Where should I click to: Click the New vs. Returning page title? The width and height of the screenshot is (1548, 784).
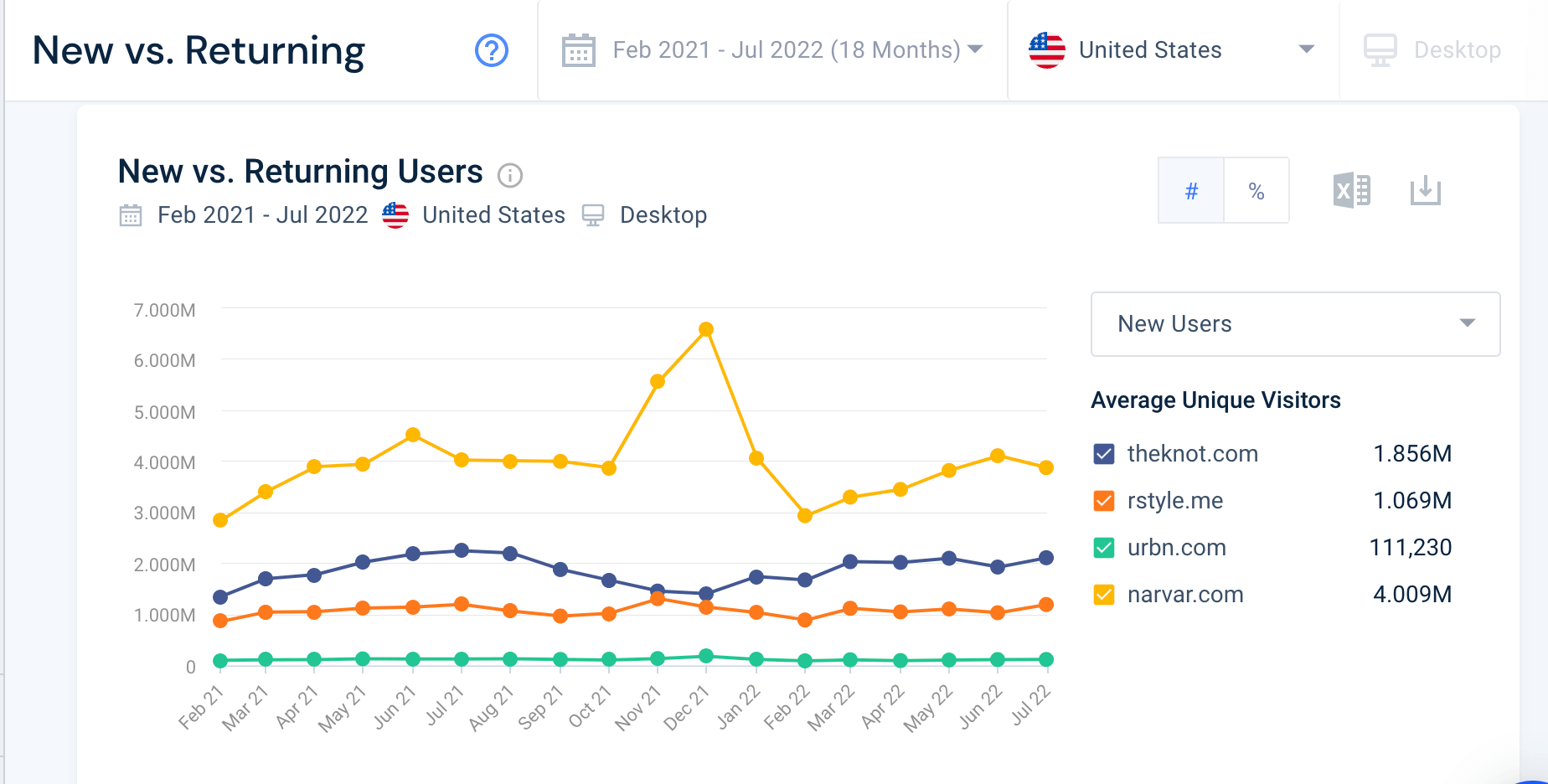(x=198, y=51)
